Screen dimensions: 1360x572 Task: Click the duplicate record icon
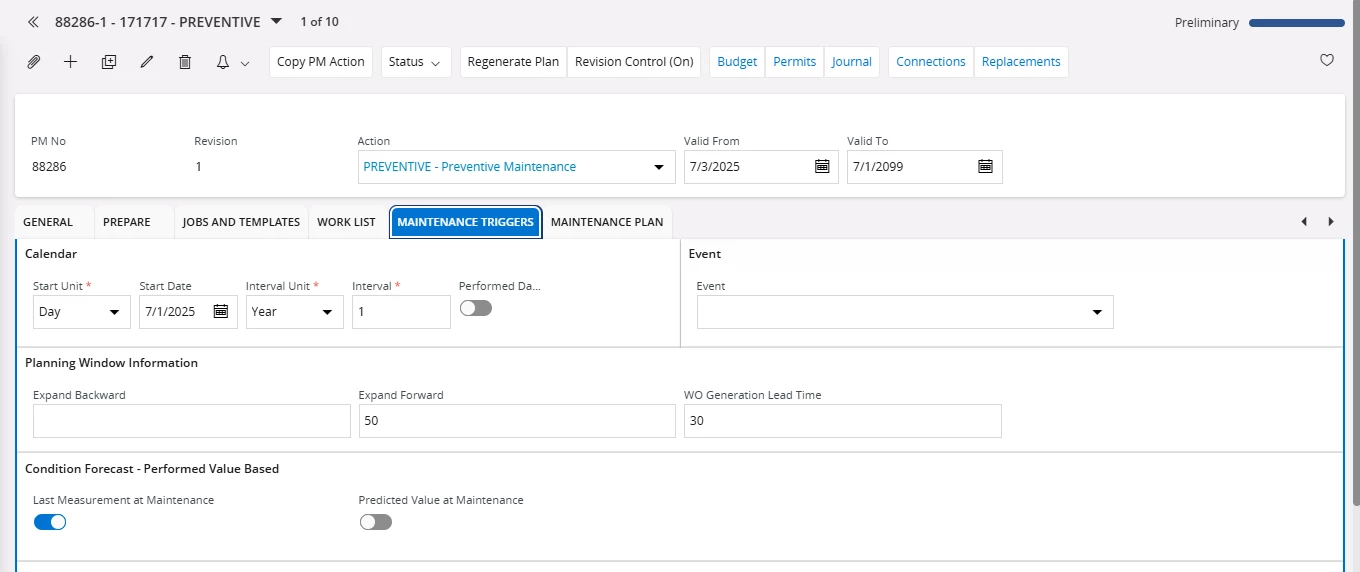[109, 62]
